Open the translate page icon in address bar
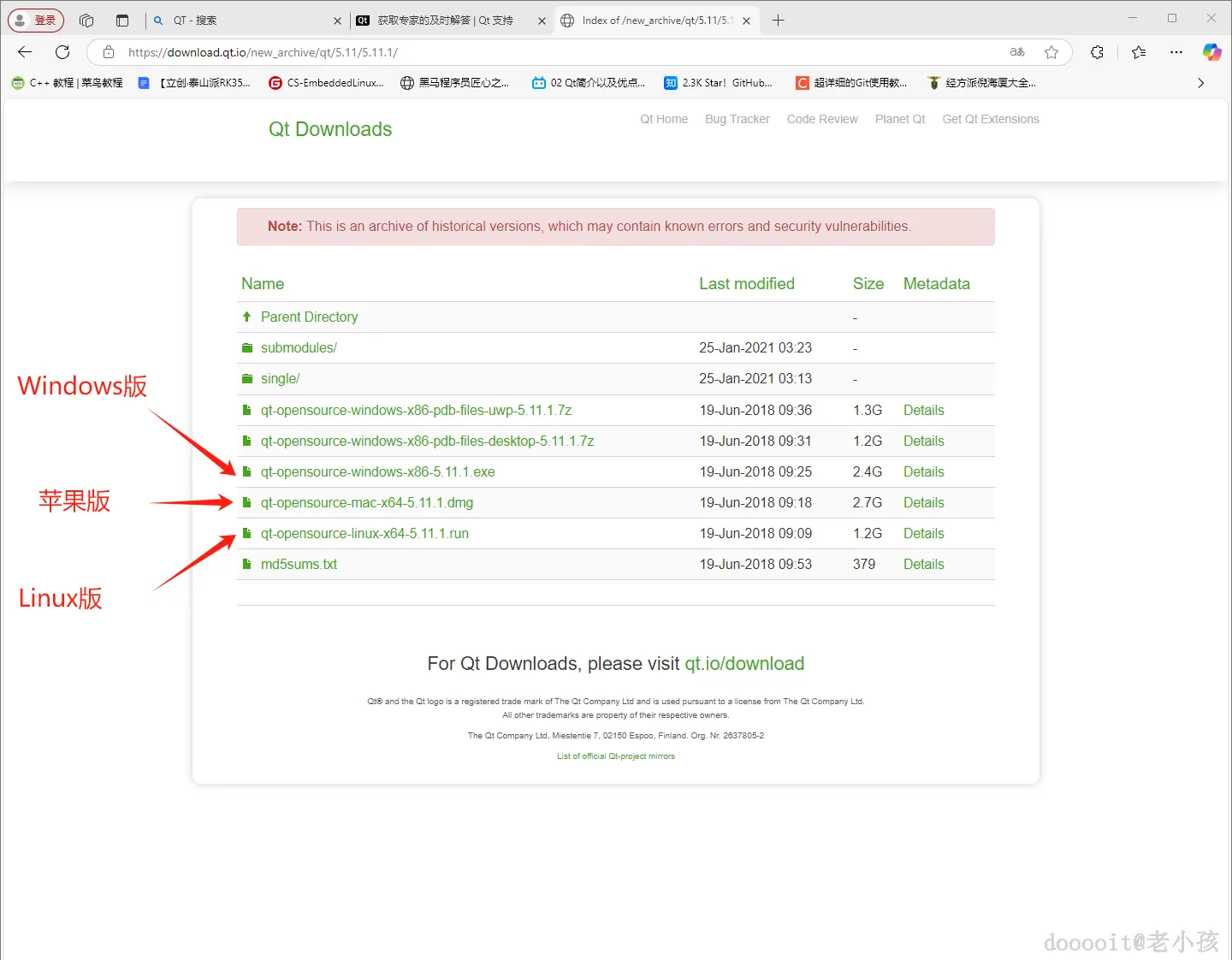The image size is (1232, 960). 1017,52
